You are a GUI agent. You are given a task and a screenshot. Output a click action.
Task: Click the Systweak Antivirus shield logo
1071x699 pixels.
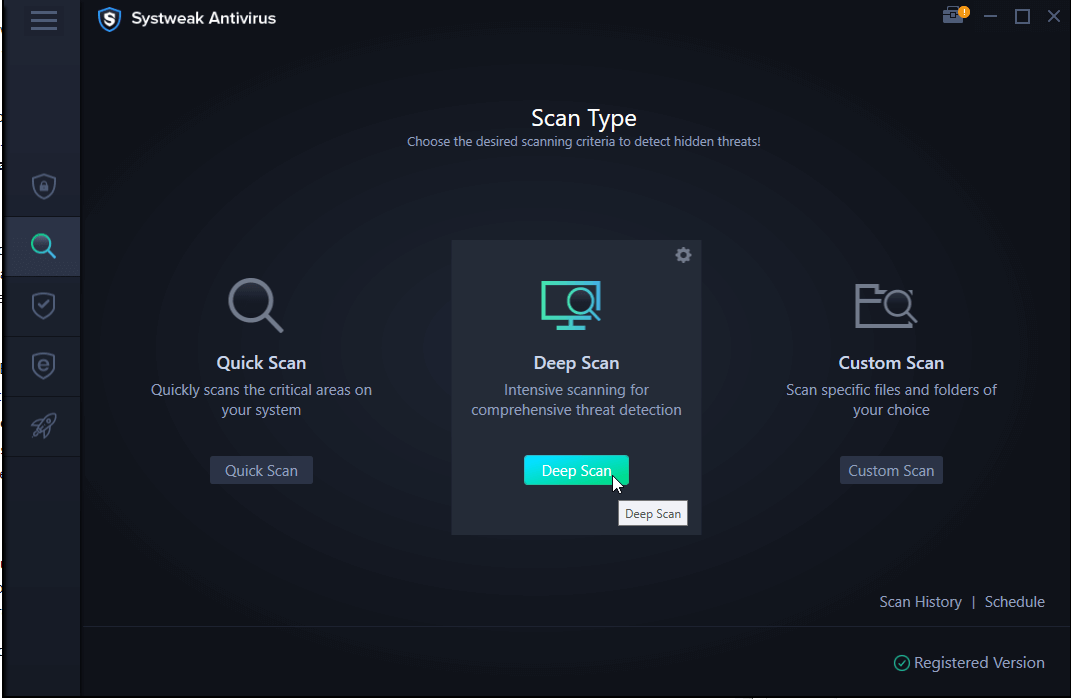(x=109, y=19)
